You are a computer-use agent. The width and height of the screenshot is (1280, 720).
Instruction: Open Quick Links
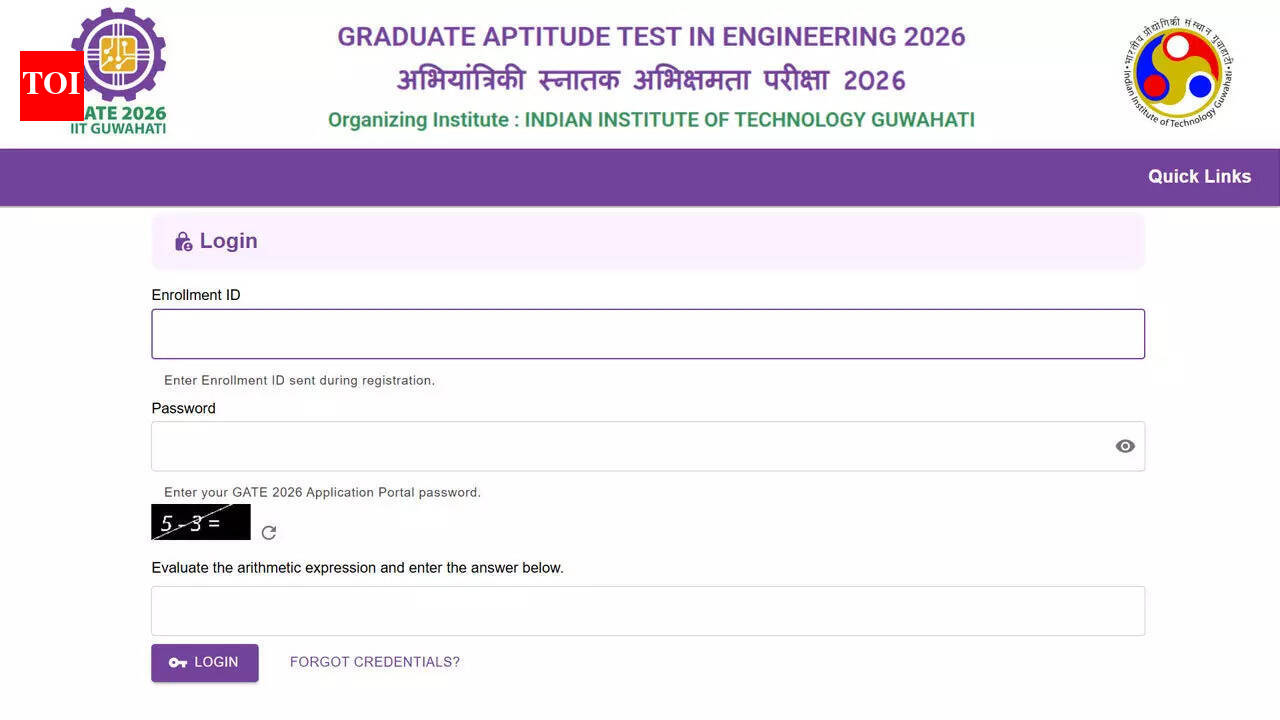(x=1199, y=176)
